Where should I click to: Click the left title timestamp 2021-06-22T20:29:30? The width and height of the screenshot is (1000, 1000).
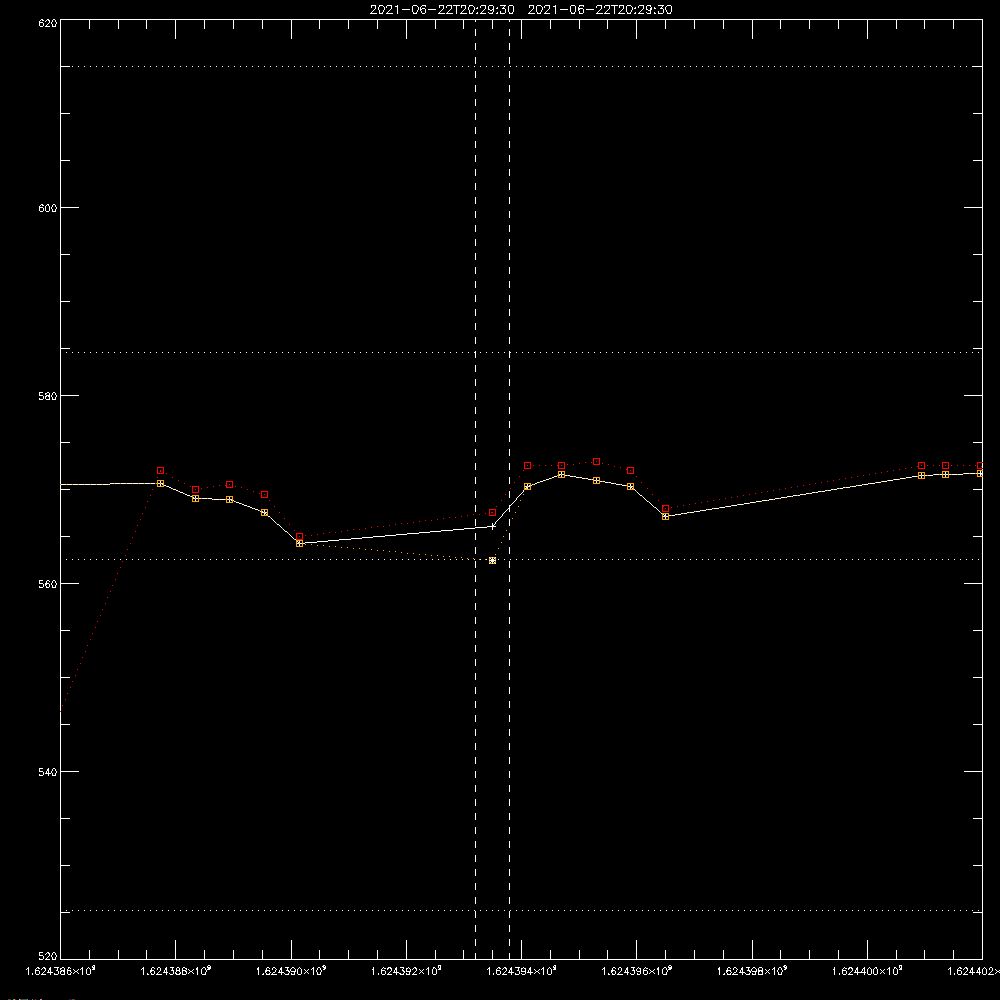coord(442,10)
